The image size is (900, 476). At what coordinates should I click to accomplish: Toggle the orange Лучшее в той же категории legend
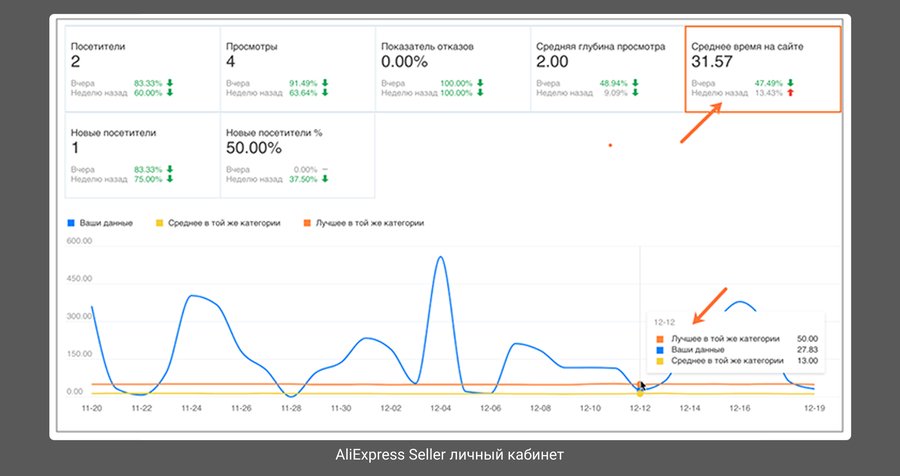363,223
